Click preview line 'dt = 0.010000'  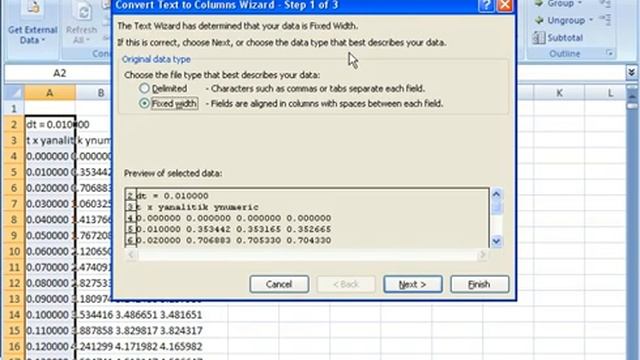172,196
